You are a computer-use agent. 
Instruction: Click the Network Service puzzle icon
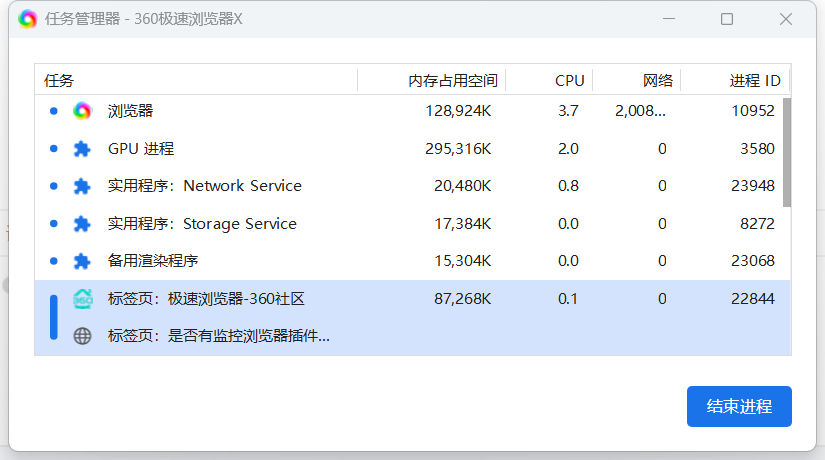pos(82,186)
